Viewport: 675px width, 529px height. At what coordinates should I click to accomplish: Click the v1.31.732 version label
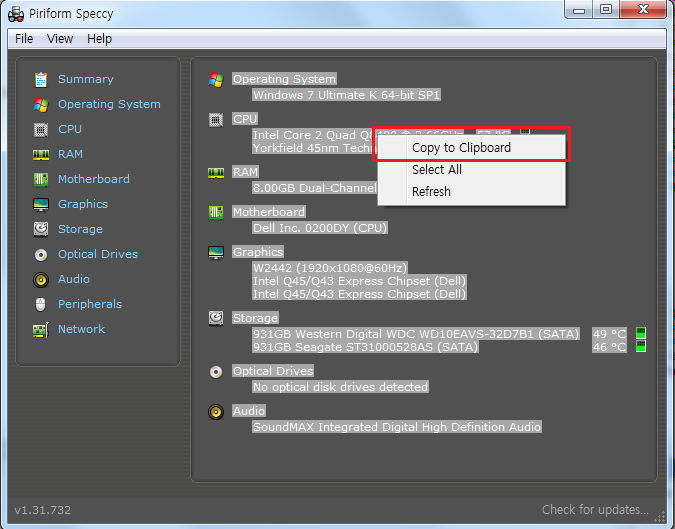pos(43,510)
